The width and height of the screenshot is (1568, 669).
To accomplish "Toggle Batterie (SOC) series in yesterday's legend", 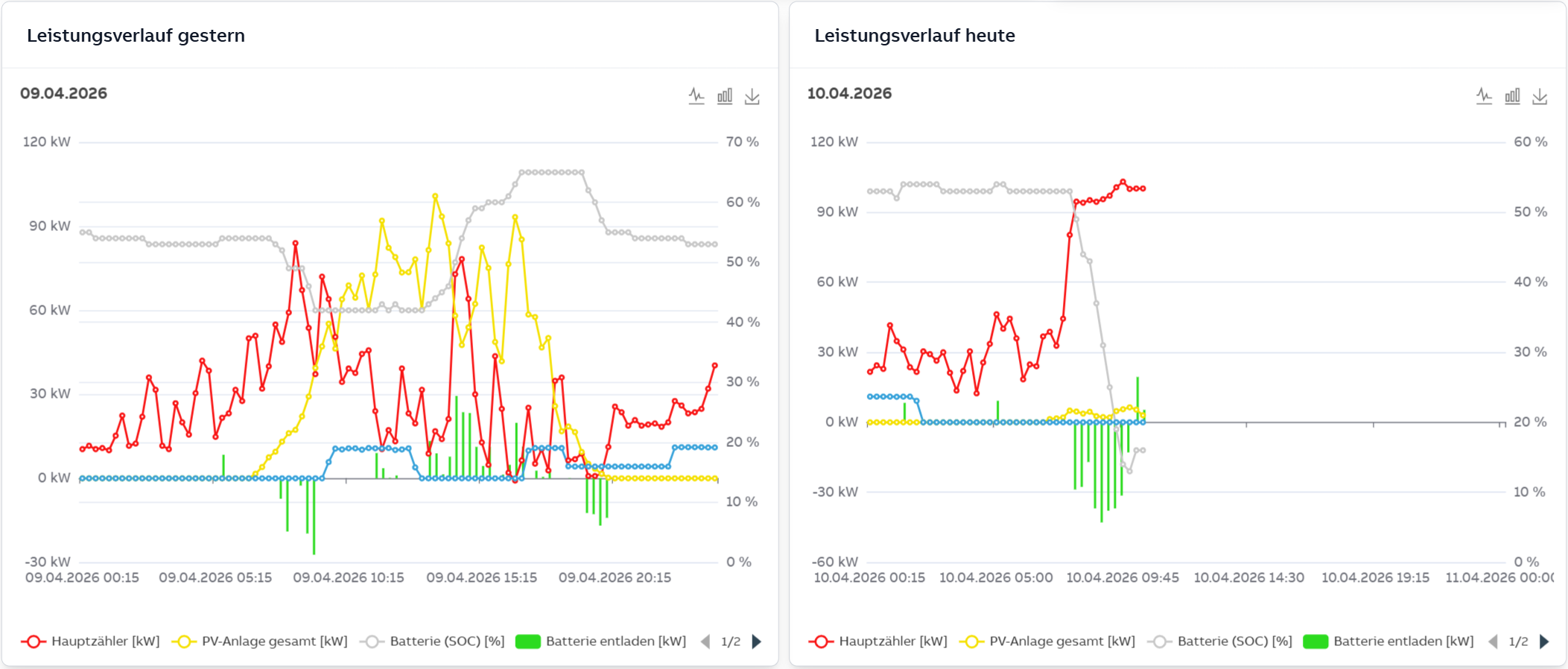I will pos(433,641).
